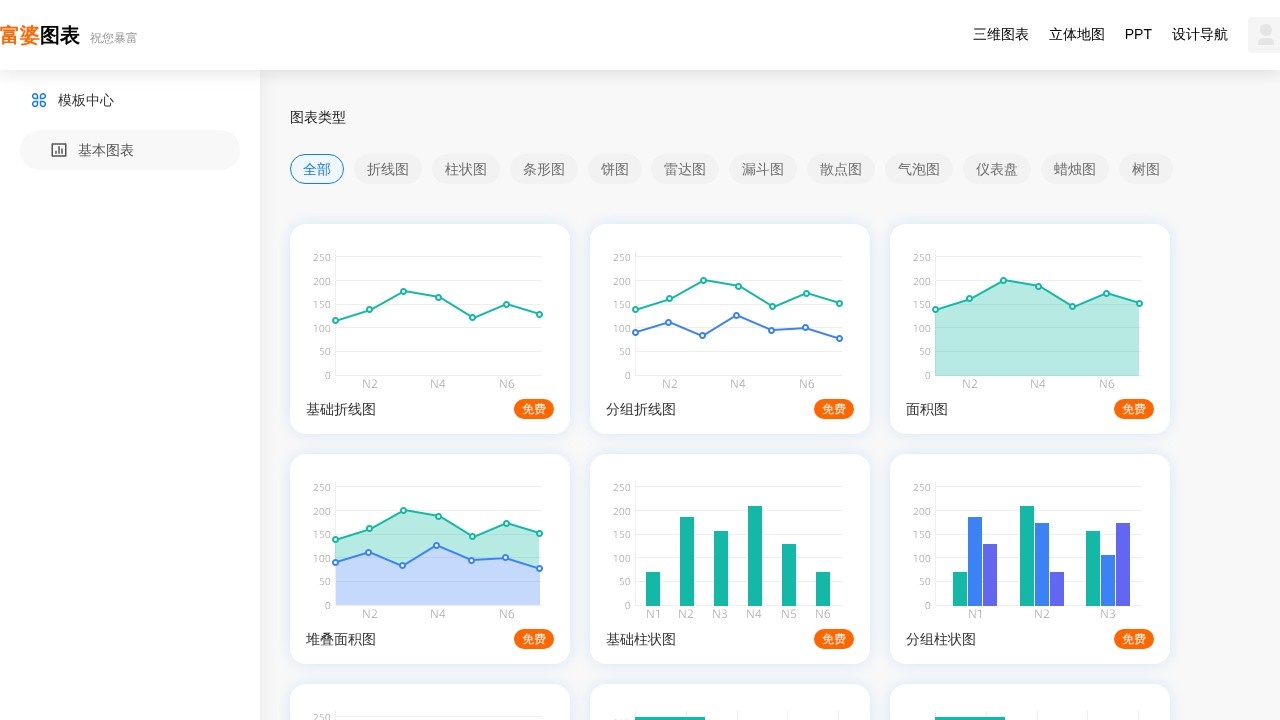
Task: Open the 分组折线图 chart preview
Action: [x=730, y=315]
